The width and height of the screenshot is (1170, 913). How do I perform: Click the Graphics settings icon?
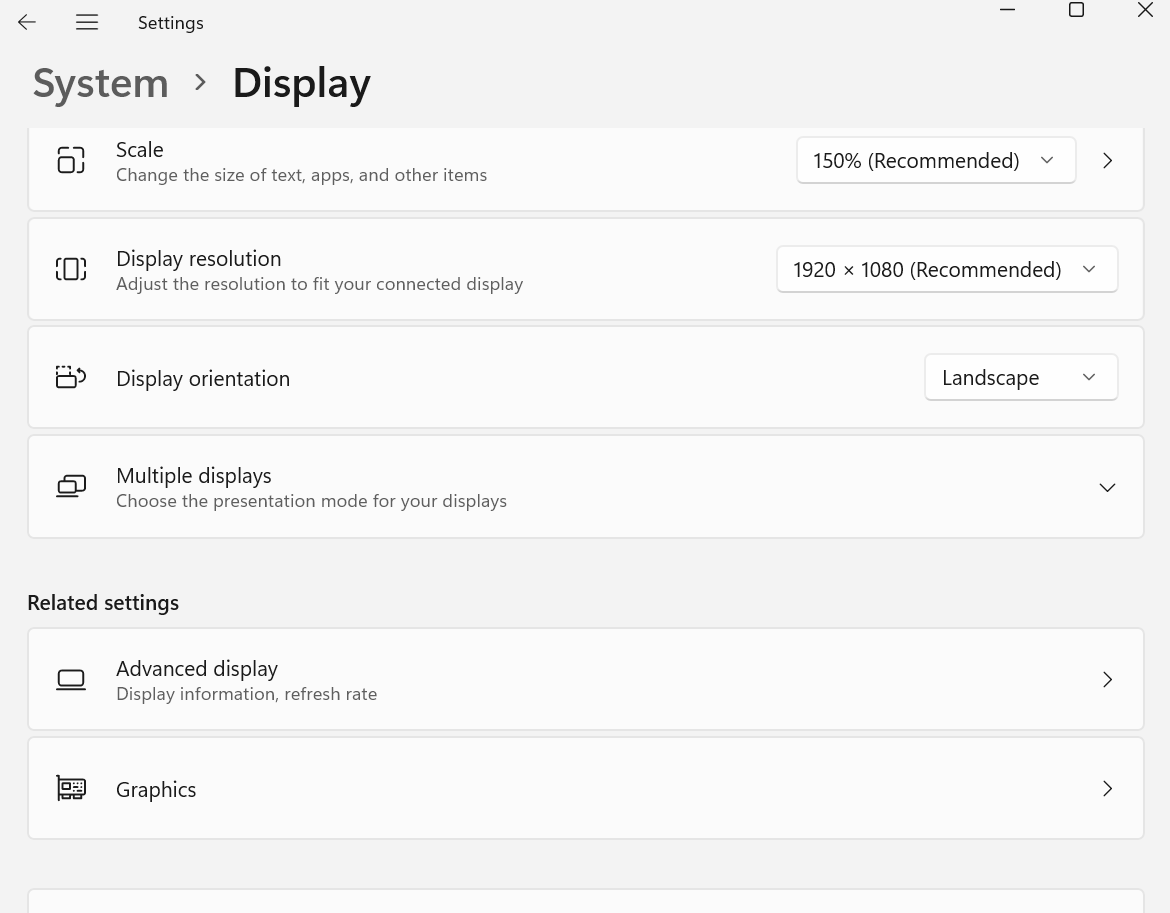71,788
